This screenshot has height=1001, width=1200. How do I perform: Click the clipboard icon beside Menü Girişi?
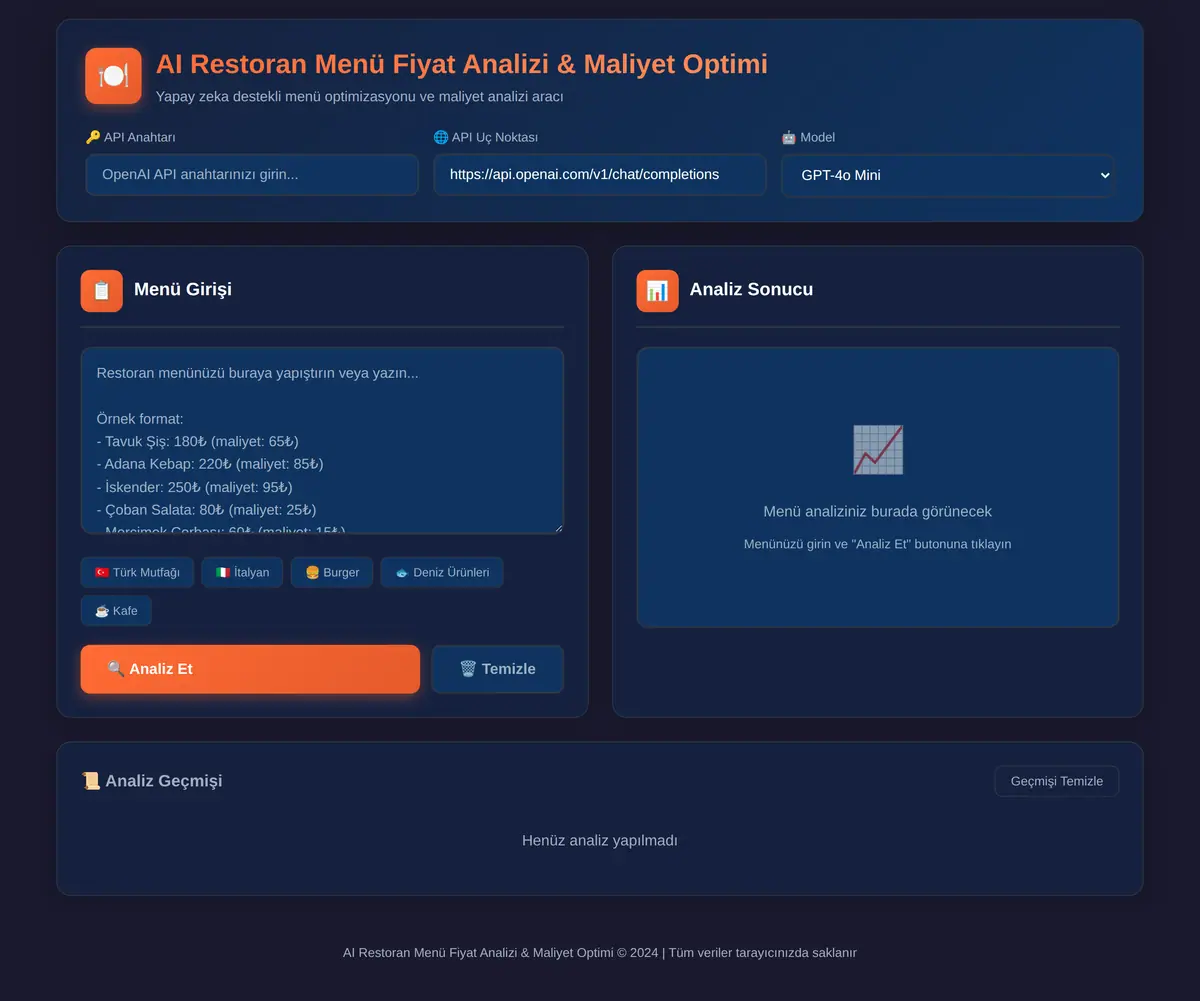click(101, 290)
